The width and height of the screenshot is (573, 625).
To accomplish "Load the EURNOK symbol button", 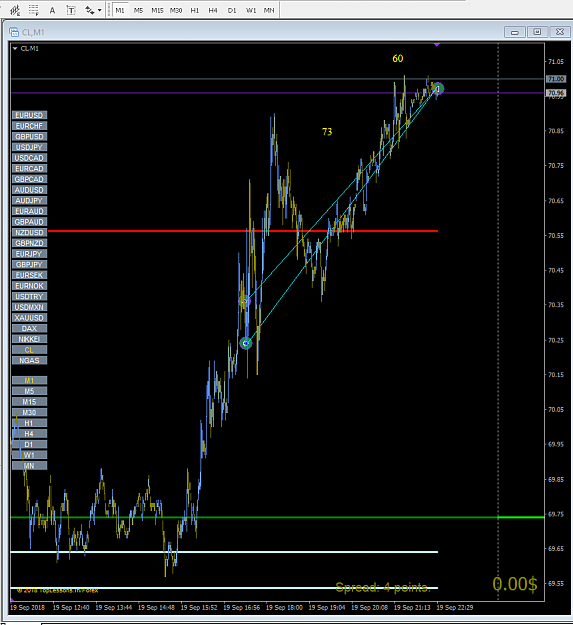I will pos(29,286).
